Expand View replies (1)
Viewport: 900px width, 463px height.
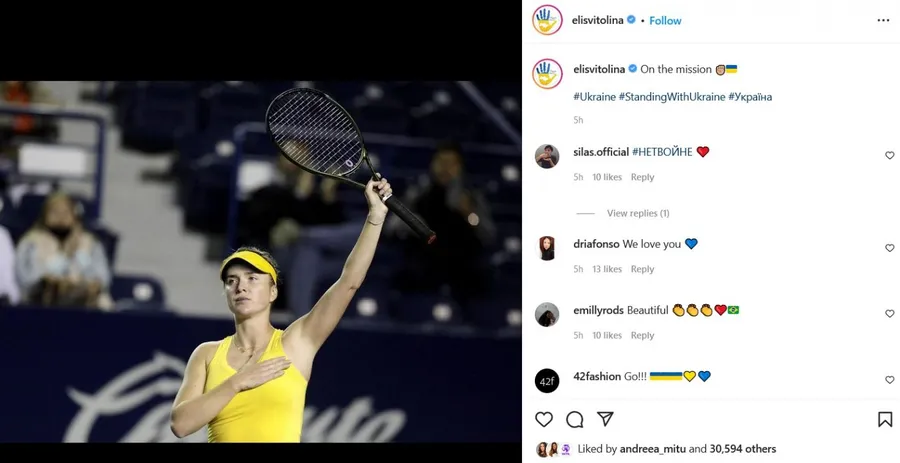(638, 213)
